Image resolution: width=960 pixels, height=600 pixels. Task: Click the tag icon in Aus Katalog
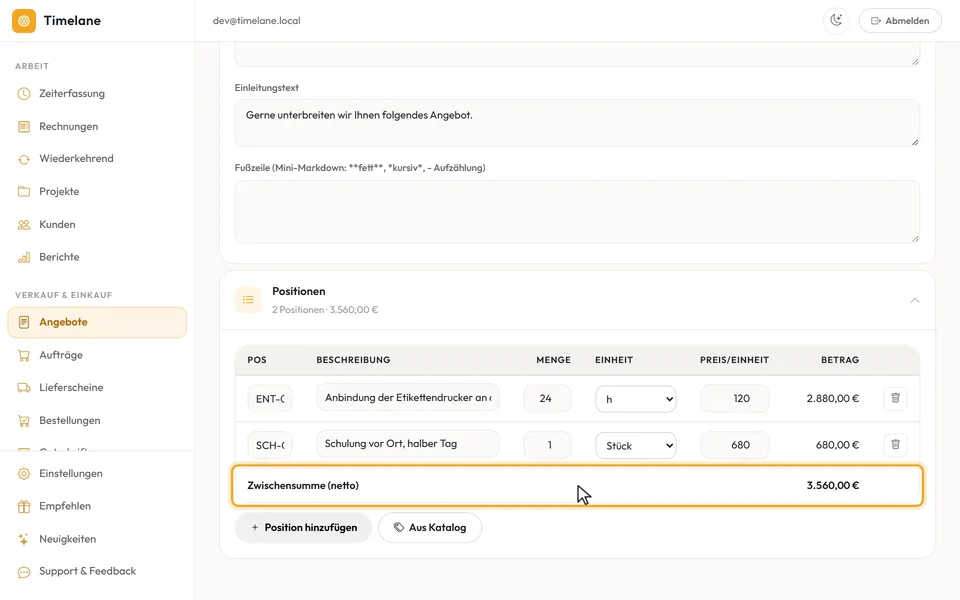click(399, 528)
